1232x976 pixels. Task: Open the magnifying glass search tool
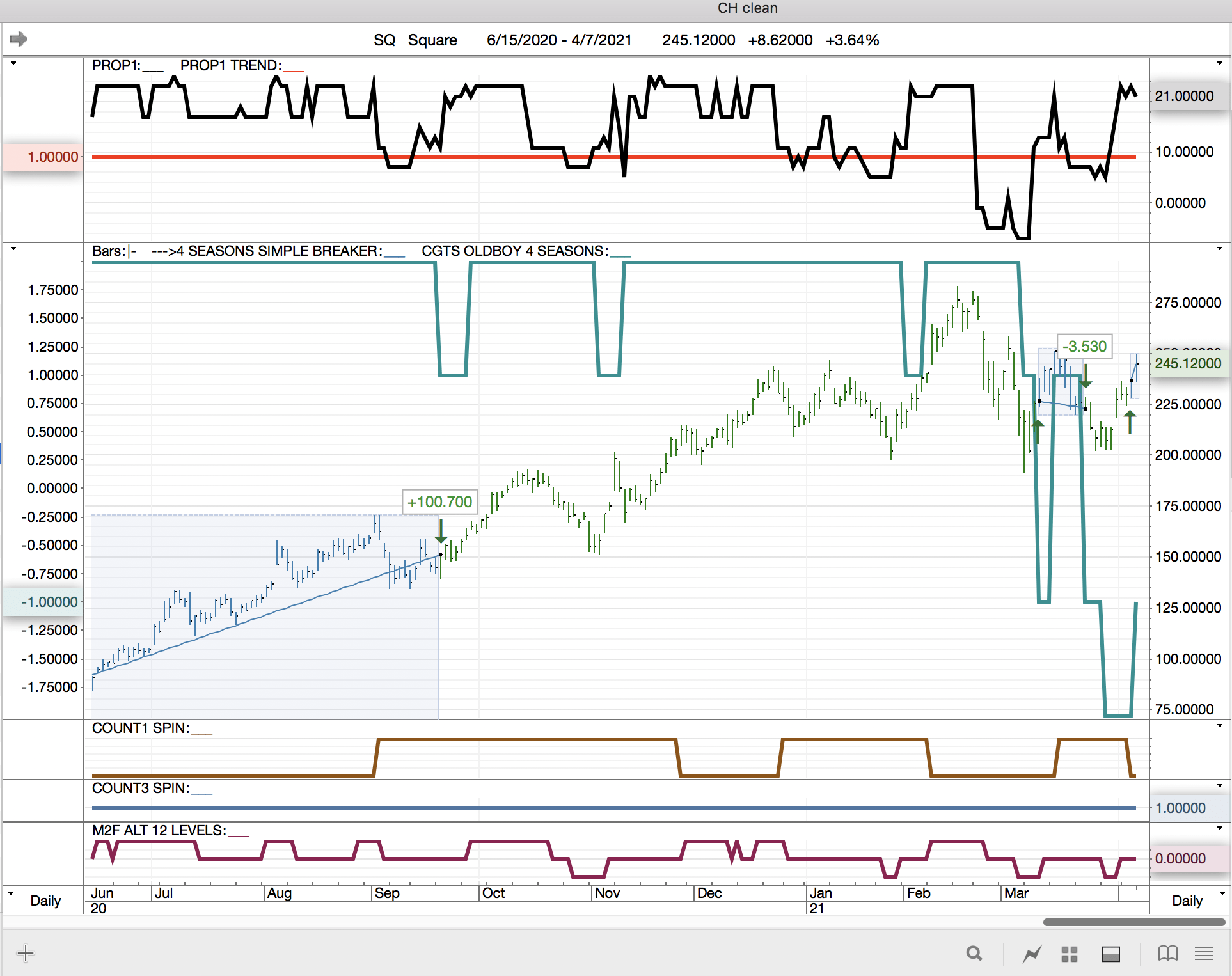[974, 954]
